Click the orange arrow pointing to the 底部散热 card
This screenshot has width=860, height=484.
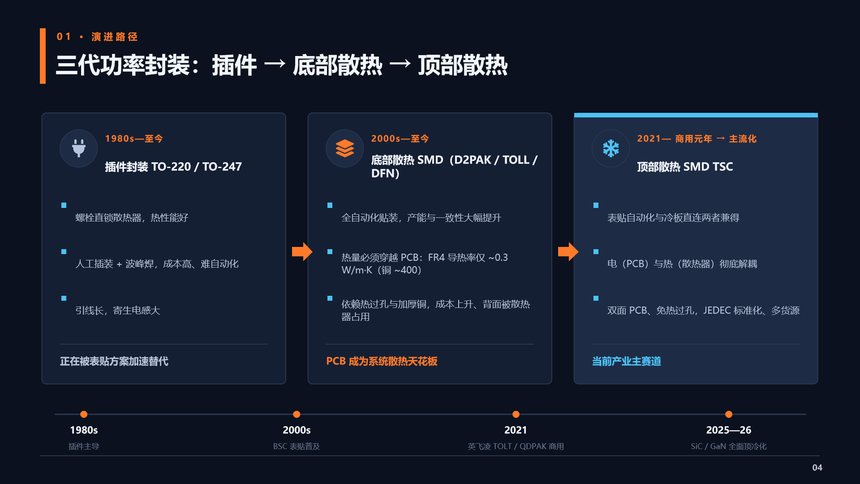[302, 252]
